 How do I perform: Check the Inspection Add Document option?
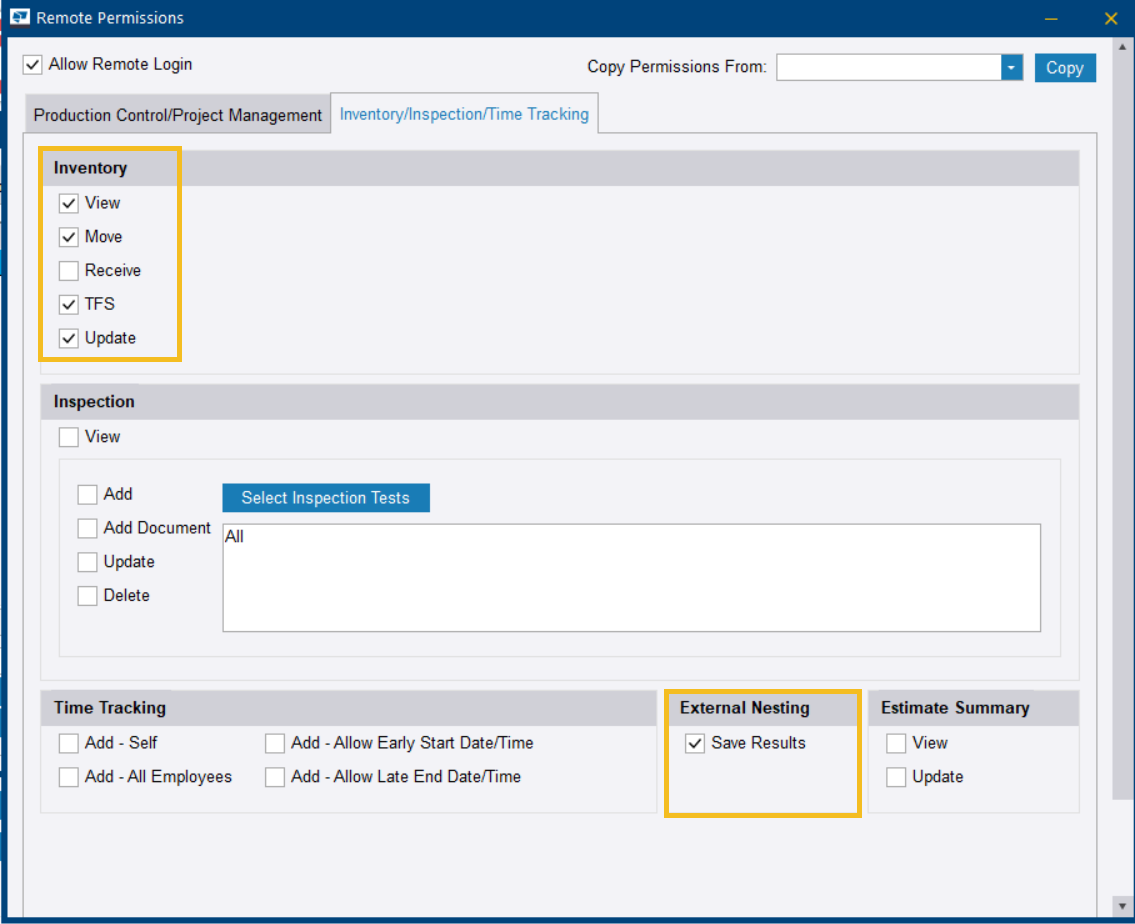point(88,529)
